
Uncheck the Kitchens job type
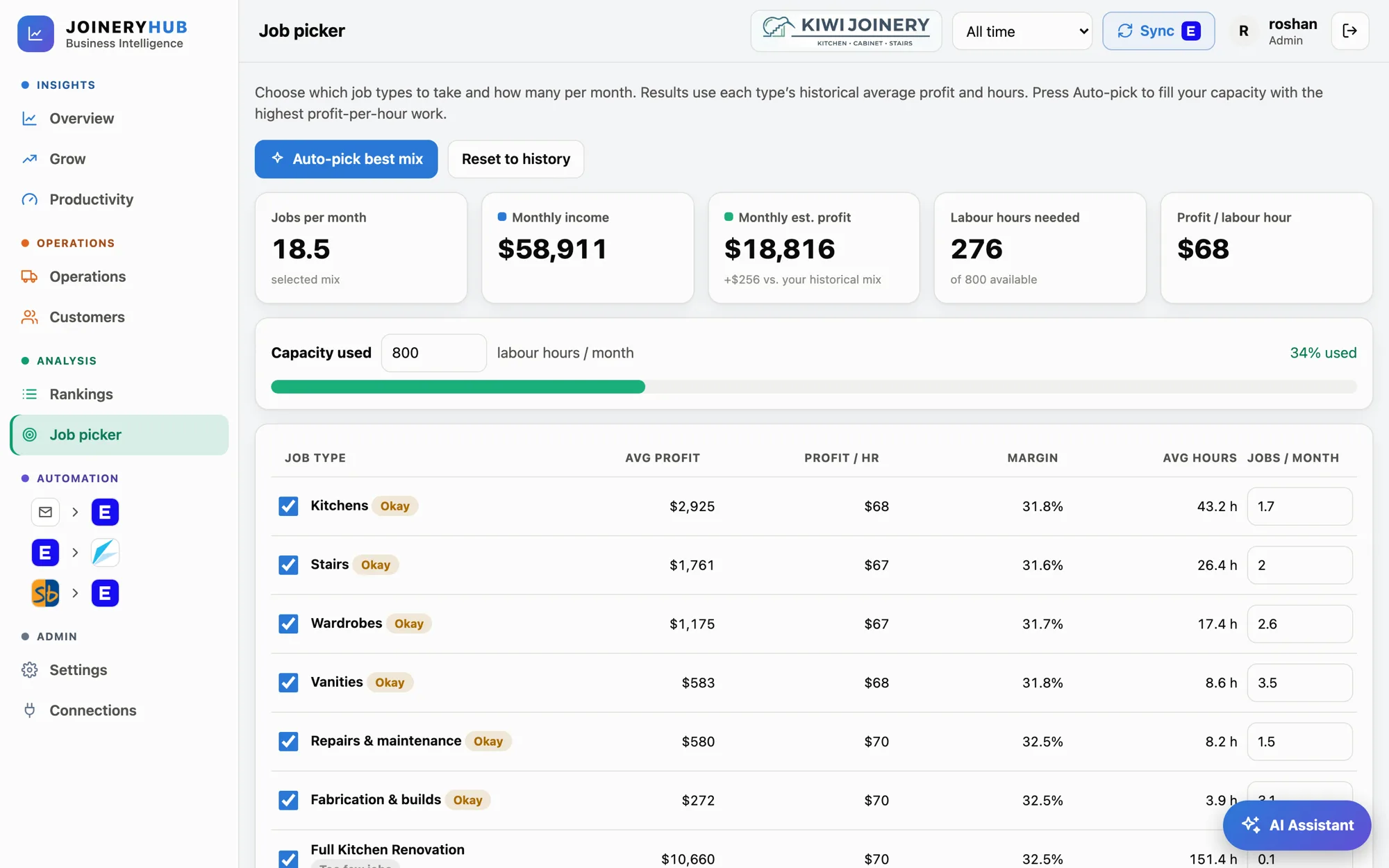pos(288,506)
